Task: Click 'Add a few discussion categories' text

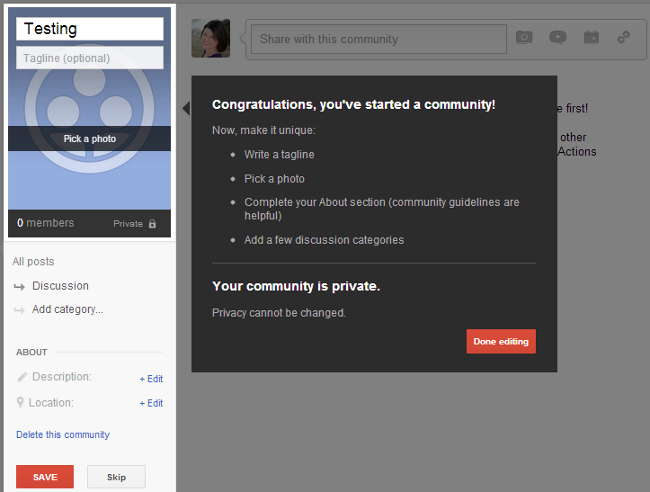Action: (x=324, y=240)
